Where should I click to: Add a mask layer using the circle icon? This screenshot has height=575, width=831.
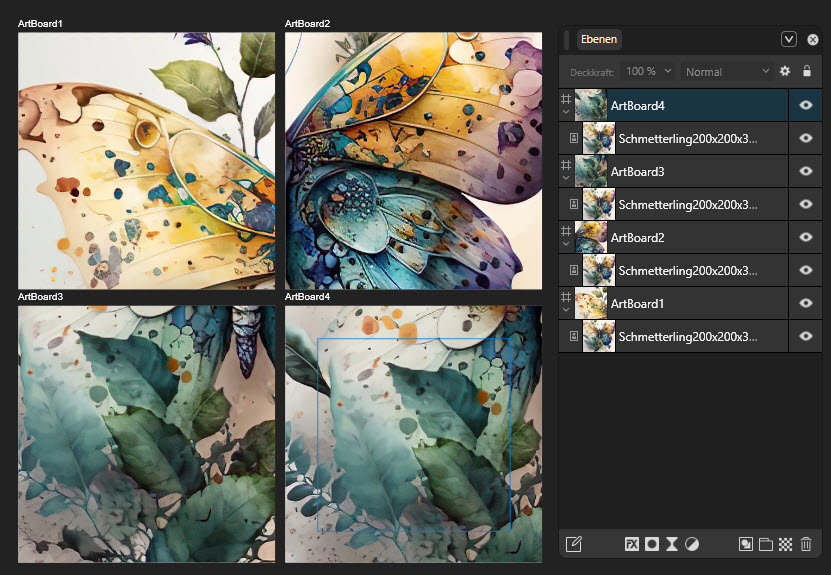point(652,544)
